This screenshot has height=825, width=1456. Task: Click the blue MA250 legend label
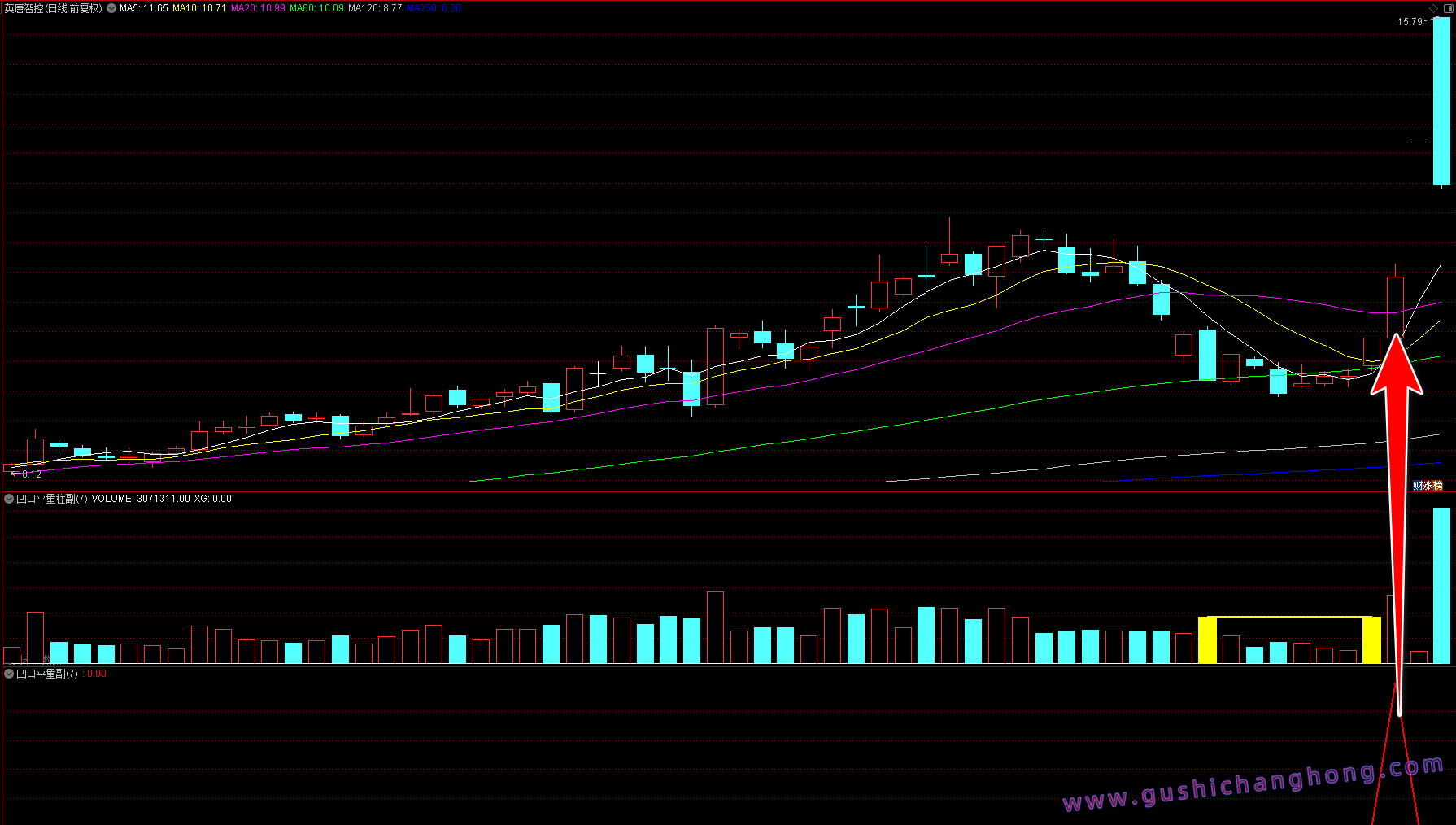click(x=434, y=8)
